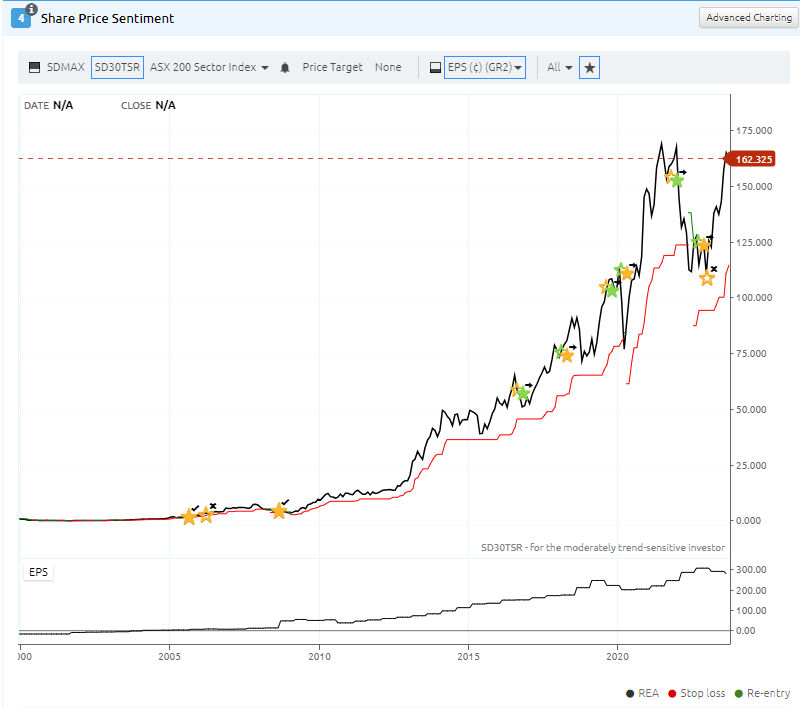The height and width of the screenshot is (708, 800).
Task: Click the hollow orange star near 2023
Action: point(707,278)
